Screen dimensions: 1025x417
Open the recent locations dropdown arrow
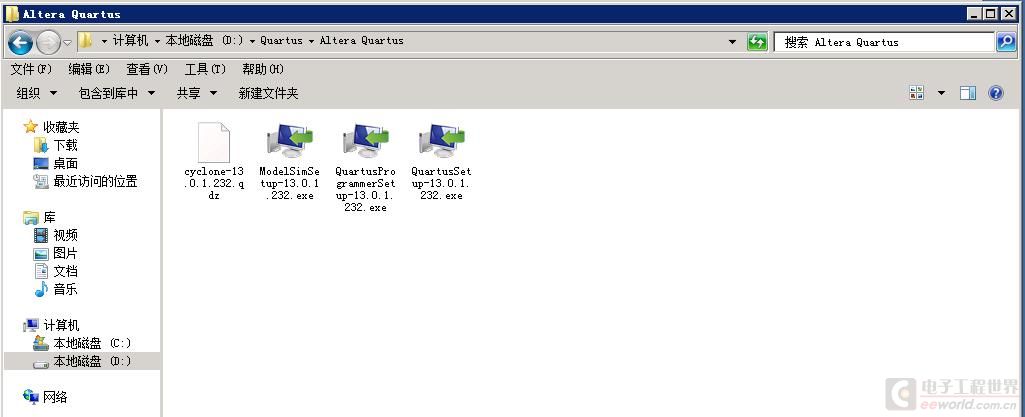(67, 43)
